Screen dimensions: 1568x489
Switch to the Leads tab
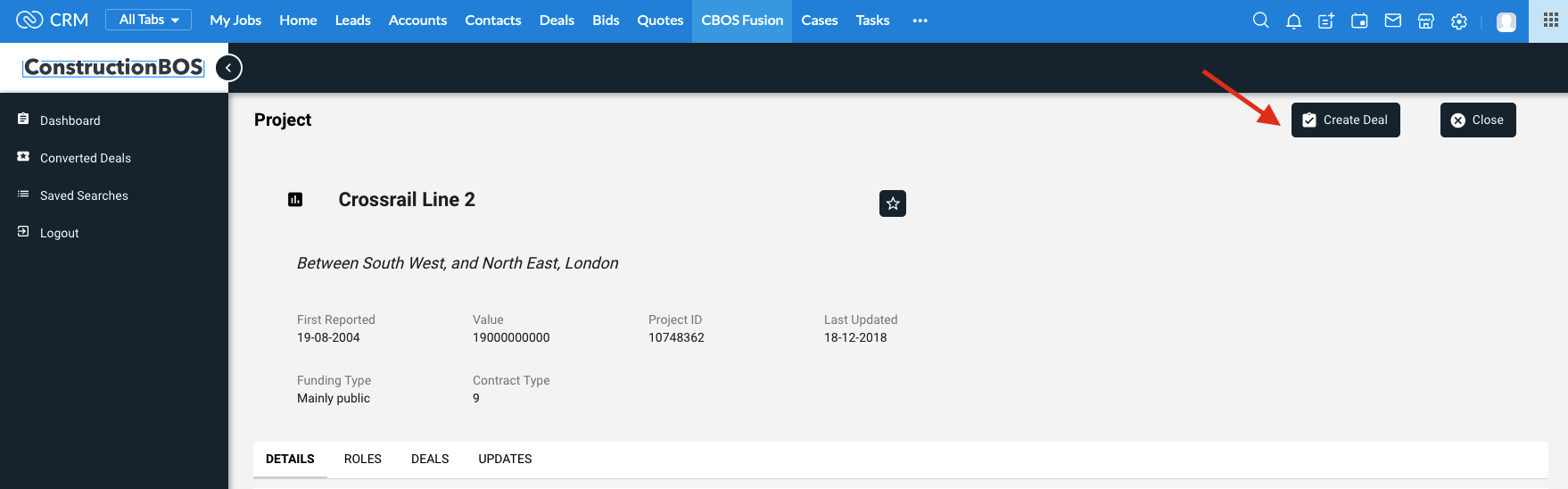click(x=353, y=20)
